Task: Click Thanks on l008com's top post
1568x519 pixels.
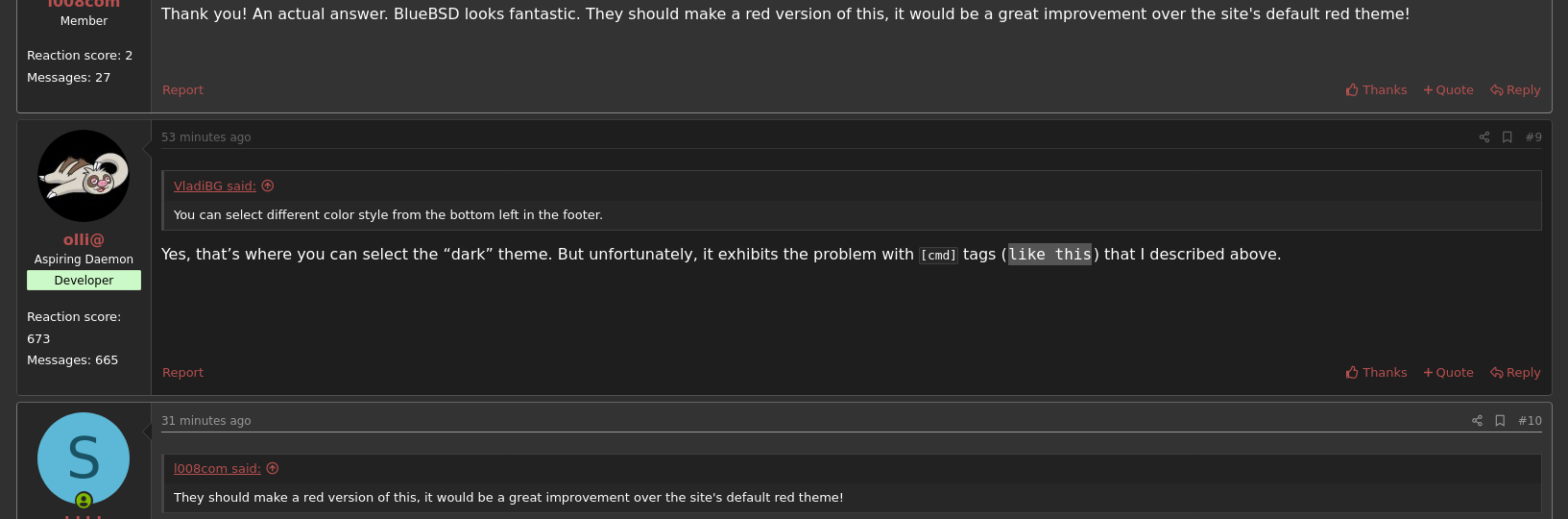Action: [x=1376, y=90]
